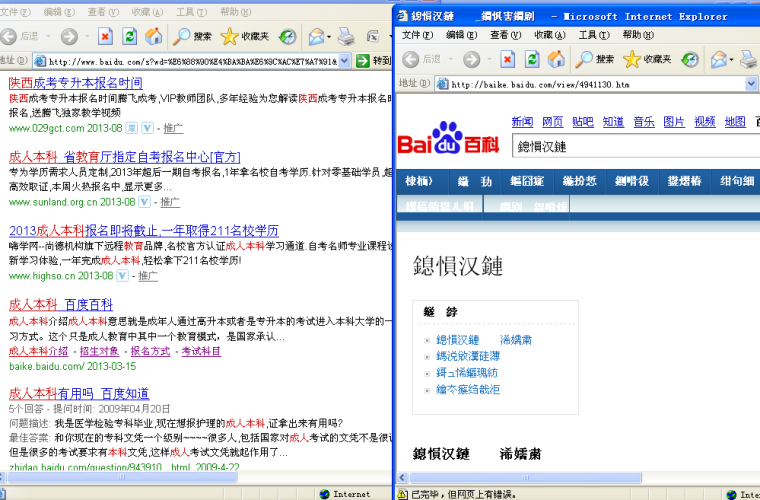Open Favorites (收藏夹) in left browser toolbar

point(244,36)
